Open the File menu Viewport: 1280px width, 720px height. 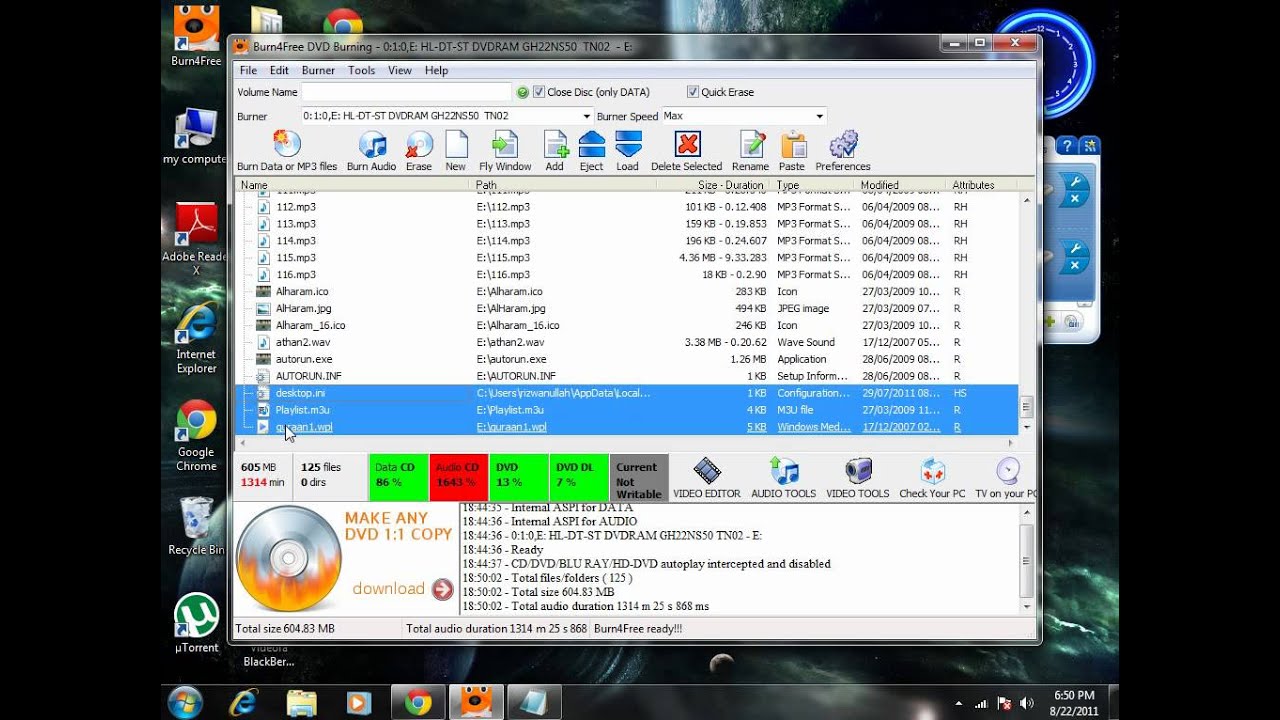248,70
